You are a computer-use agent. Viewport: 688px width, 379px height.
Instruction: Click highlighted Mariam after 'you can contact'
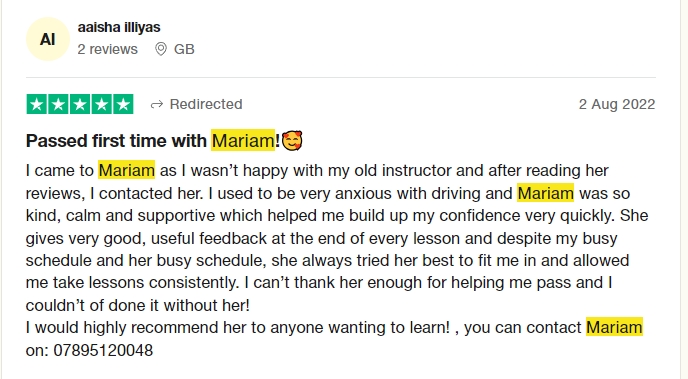coord(614,327)
